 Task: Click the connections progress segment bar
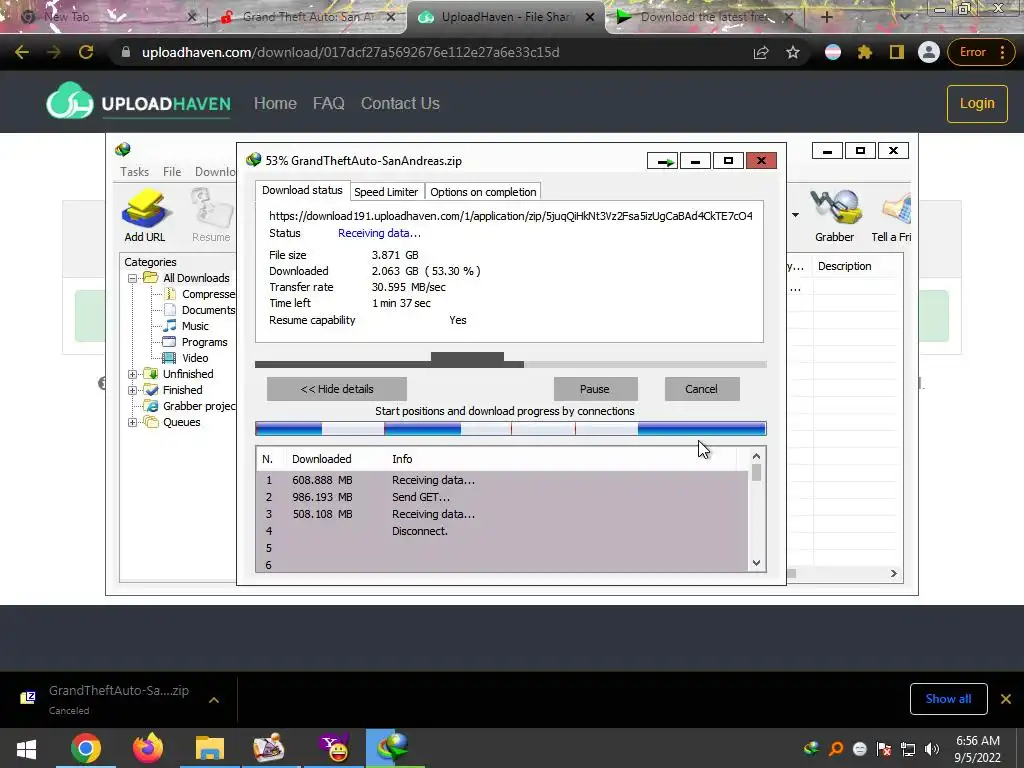tap(511, 429)
